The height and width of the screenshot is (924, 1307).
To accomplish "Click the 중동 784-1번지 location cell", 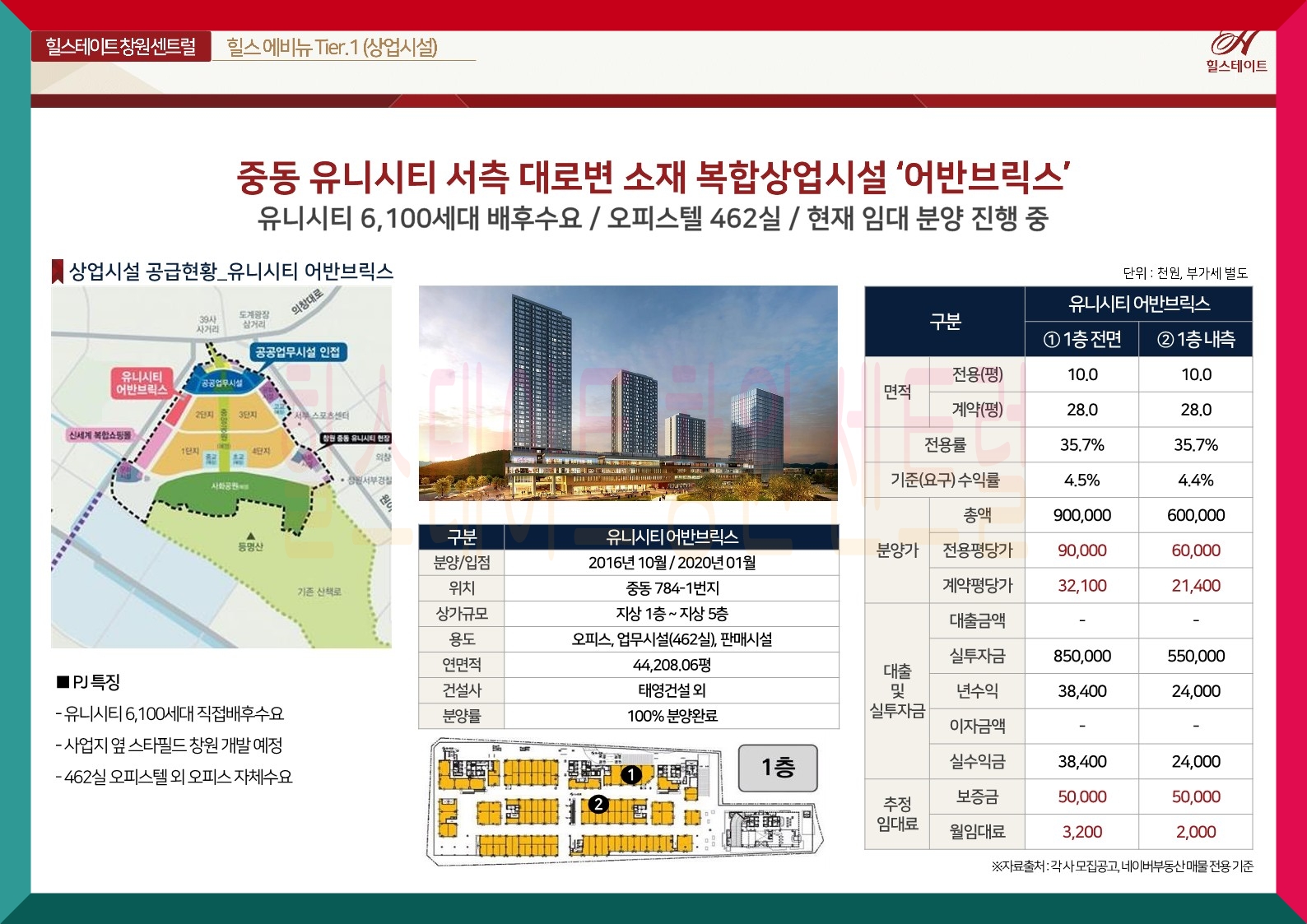I will click(672, 588).
